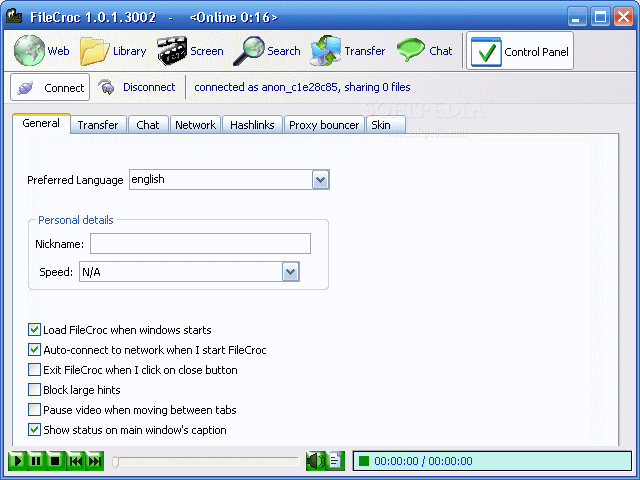
Task: Switch to the Chat settings tab
Action: click(148, 125)
